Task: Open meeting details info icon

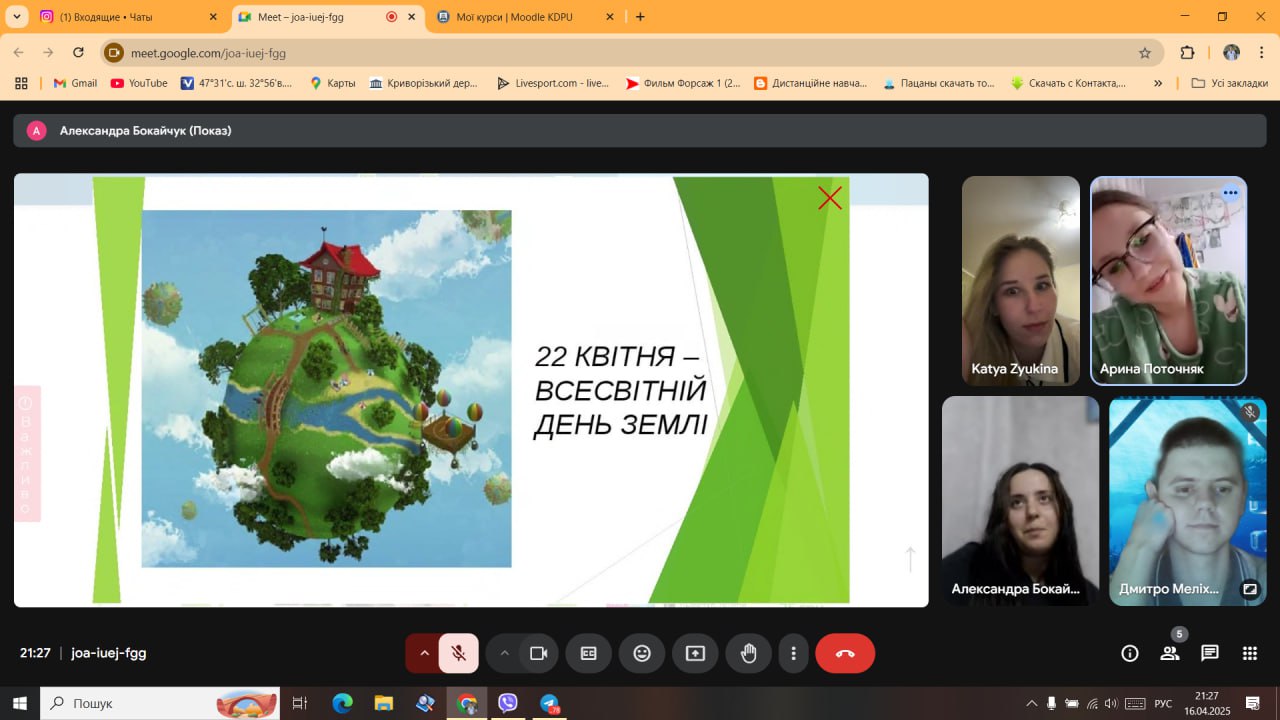Action: pyautogui.click(x=1130, y=653)
